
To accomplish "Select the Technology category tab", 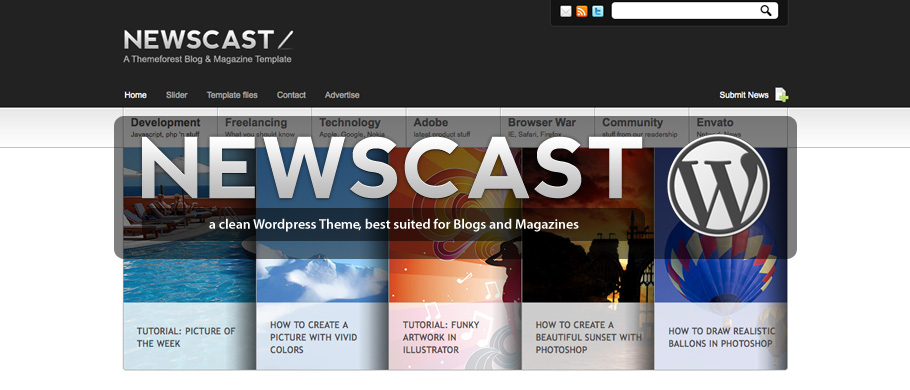I will [359, 128].
